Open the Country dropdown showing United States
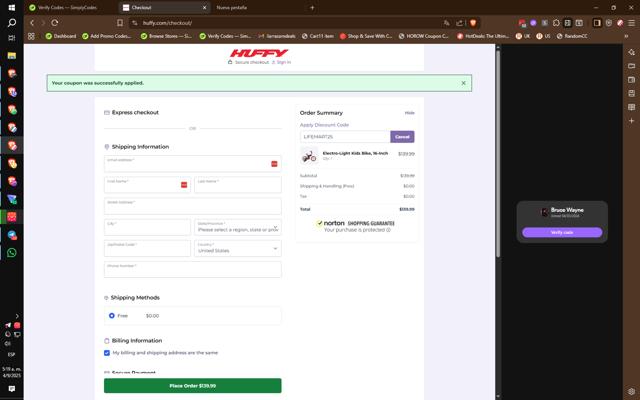The image size is (640, 400). tap(238, 248)
